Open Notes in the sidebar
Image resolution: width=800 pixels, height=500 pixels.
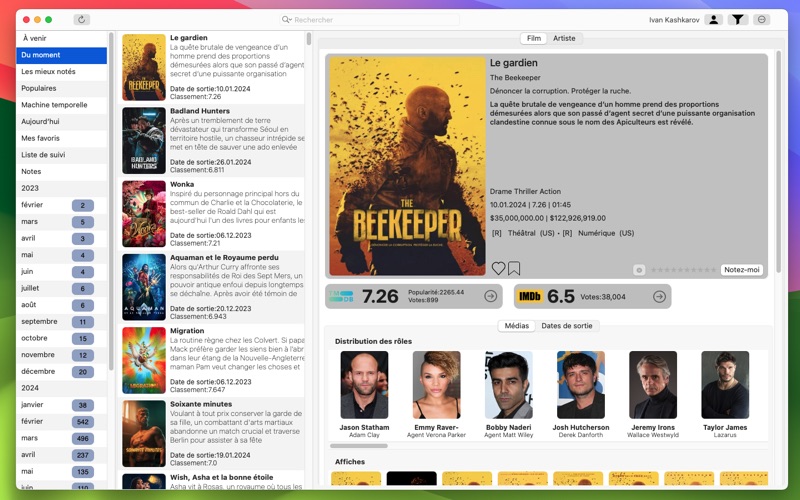(x=61, y=171)
